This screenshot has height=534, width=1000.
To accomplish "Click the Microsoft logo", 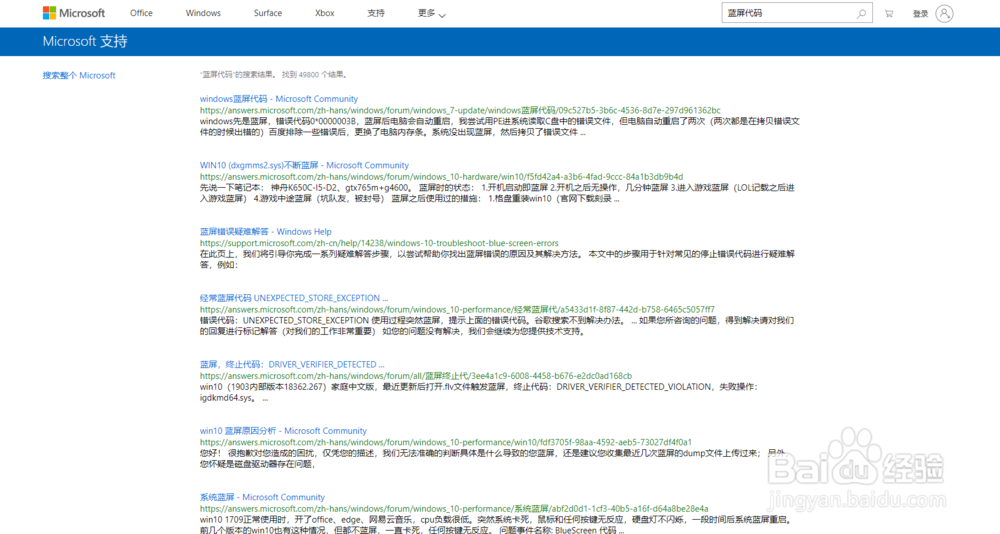I will [x=74, y=13].
